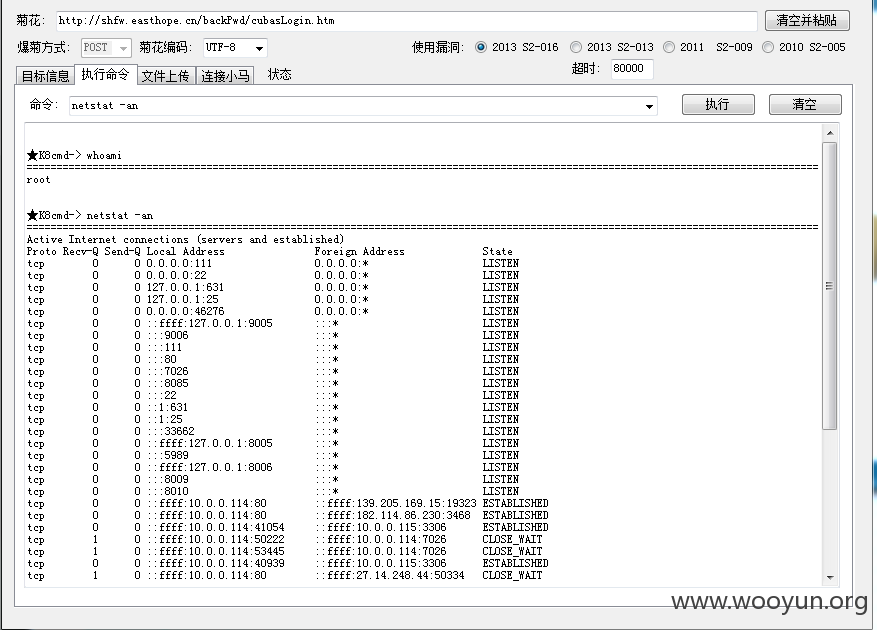Screen dimensions: 877x630
Task: Click the 状态 status label
Action: pyautogui.click(x=280, y=75)
